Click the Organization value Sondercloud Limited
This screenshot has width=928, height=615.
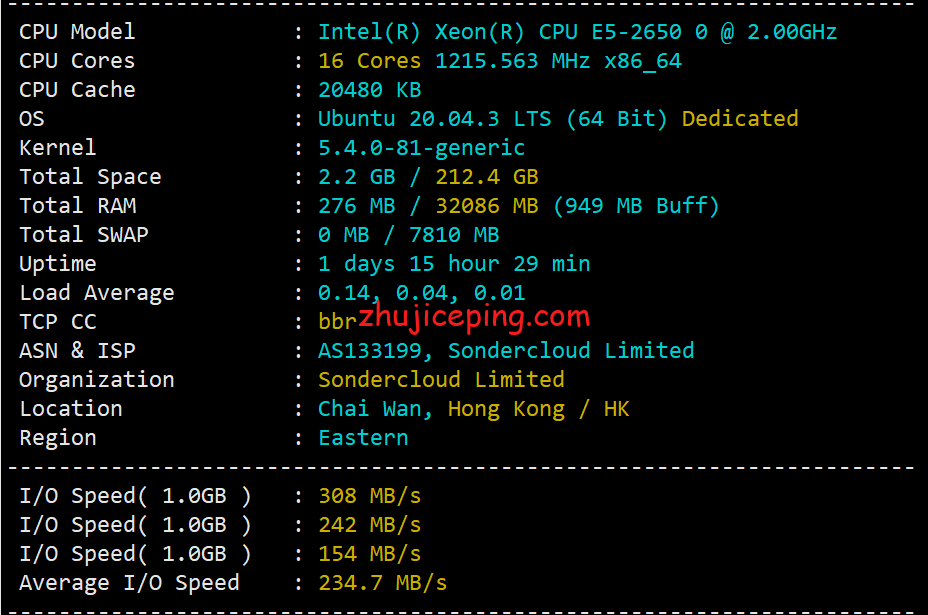(x=441, y=380)
